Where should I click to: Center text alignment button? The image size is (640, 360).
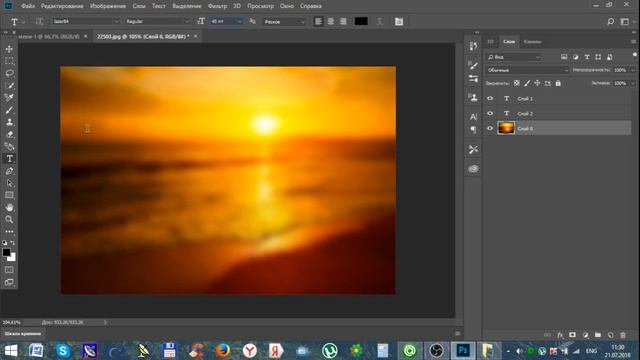click(331, 22)
